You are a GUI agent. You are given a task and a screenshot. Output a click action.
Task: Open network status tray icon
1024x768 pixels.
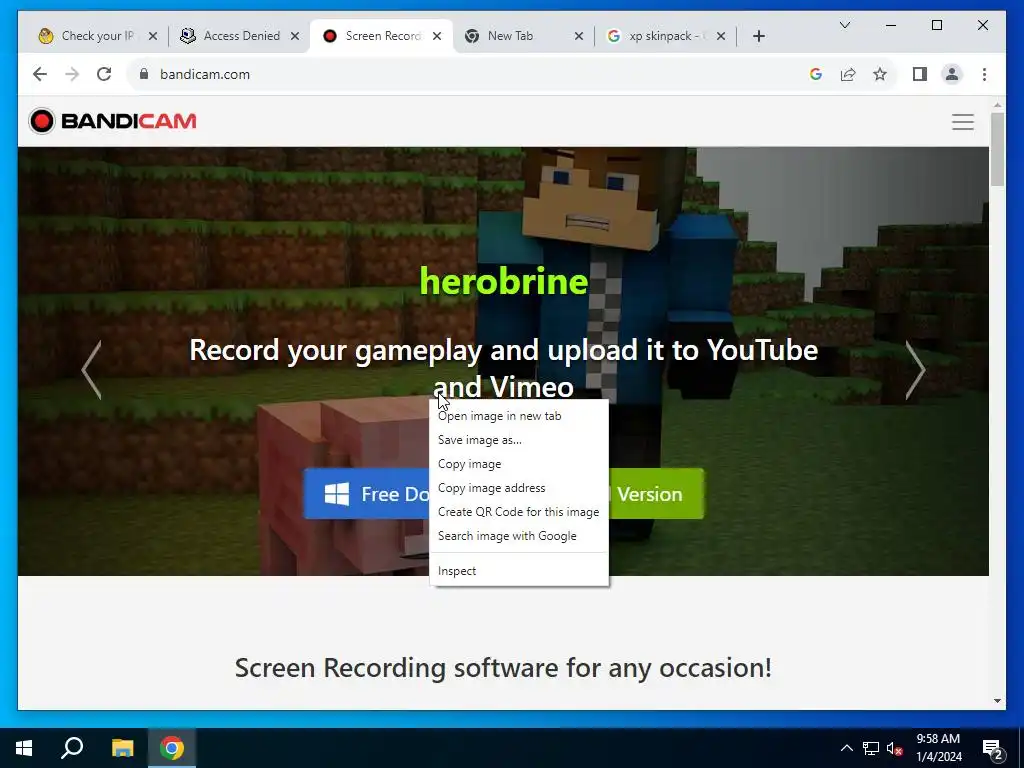click(x=871, y=748)
